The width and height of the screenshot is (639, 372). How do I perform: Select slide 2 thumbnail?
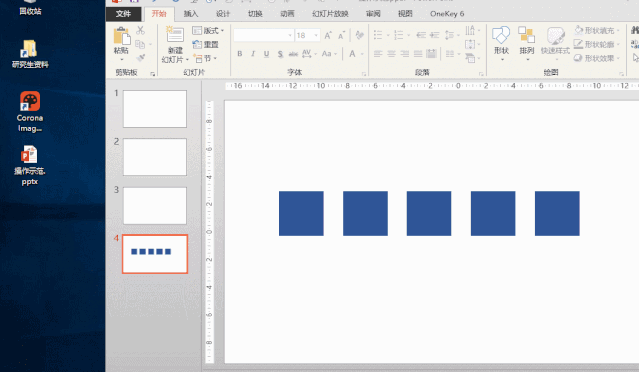pos(155,157)
